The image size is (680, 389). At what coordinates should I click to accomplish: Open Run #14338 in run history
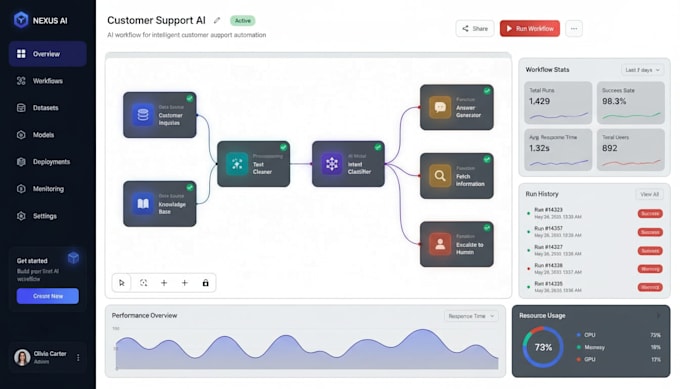pyautogui.click(x=595, y=268)
